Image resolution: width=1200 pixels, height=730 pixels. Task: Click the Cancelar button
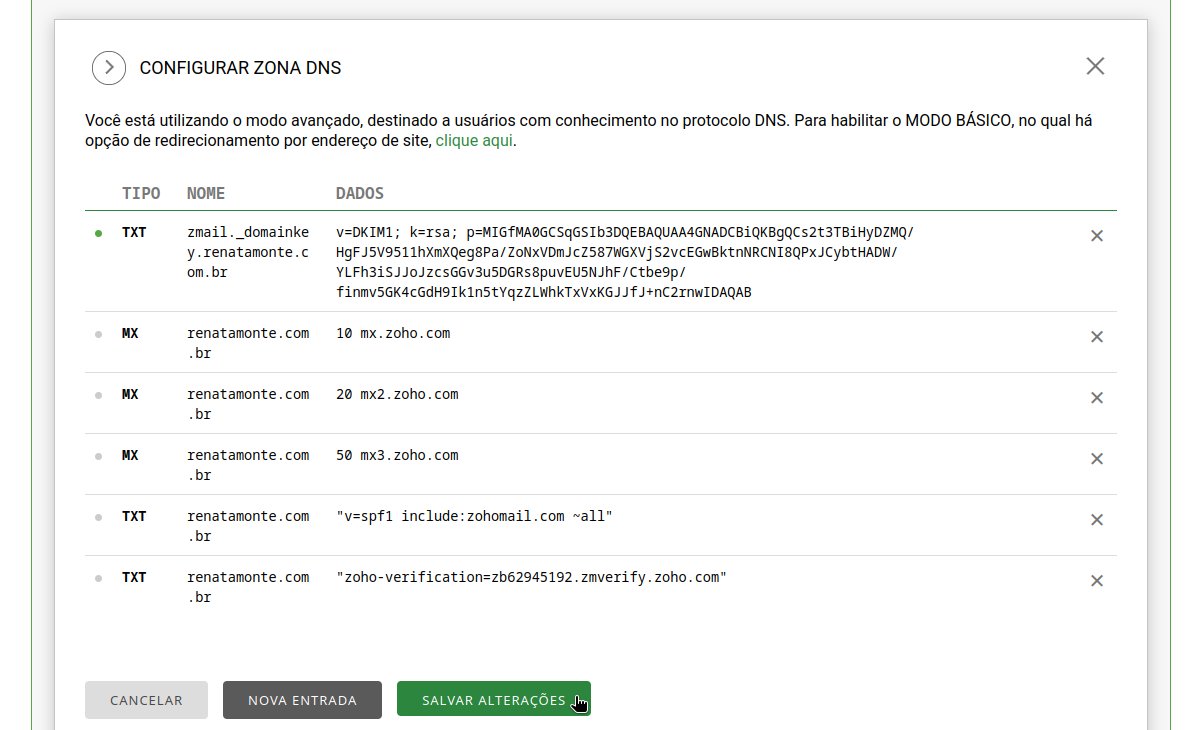[146, 700]
